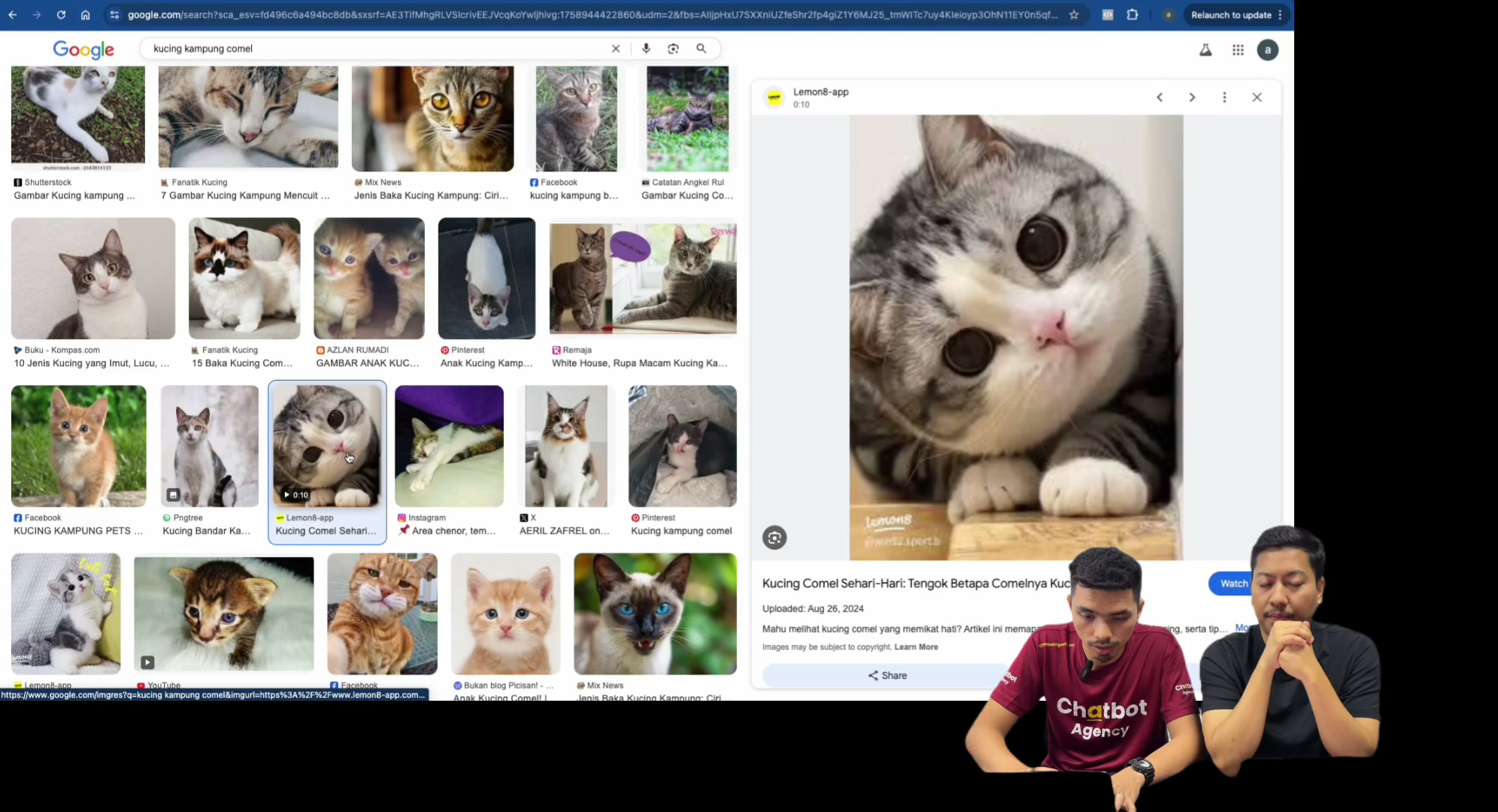Submit search with the magnifier icon
Viewport: 1498px width, 812px height.
701,48
